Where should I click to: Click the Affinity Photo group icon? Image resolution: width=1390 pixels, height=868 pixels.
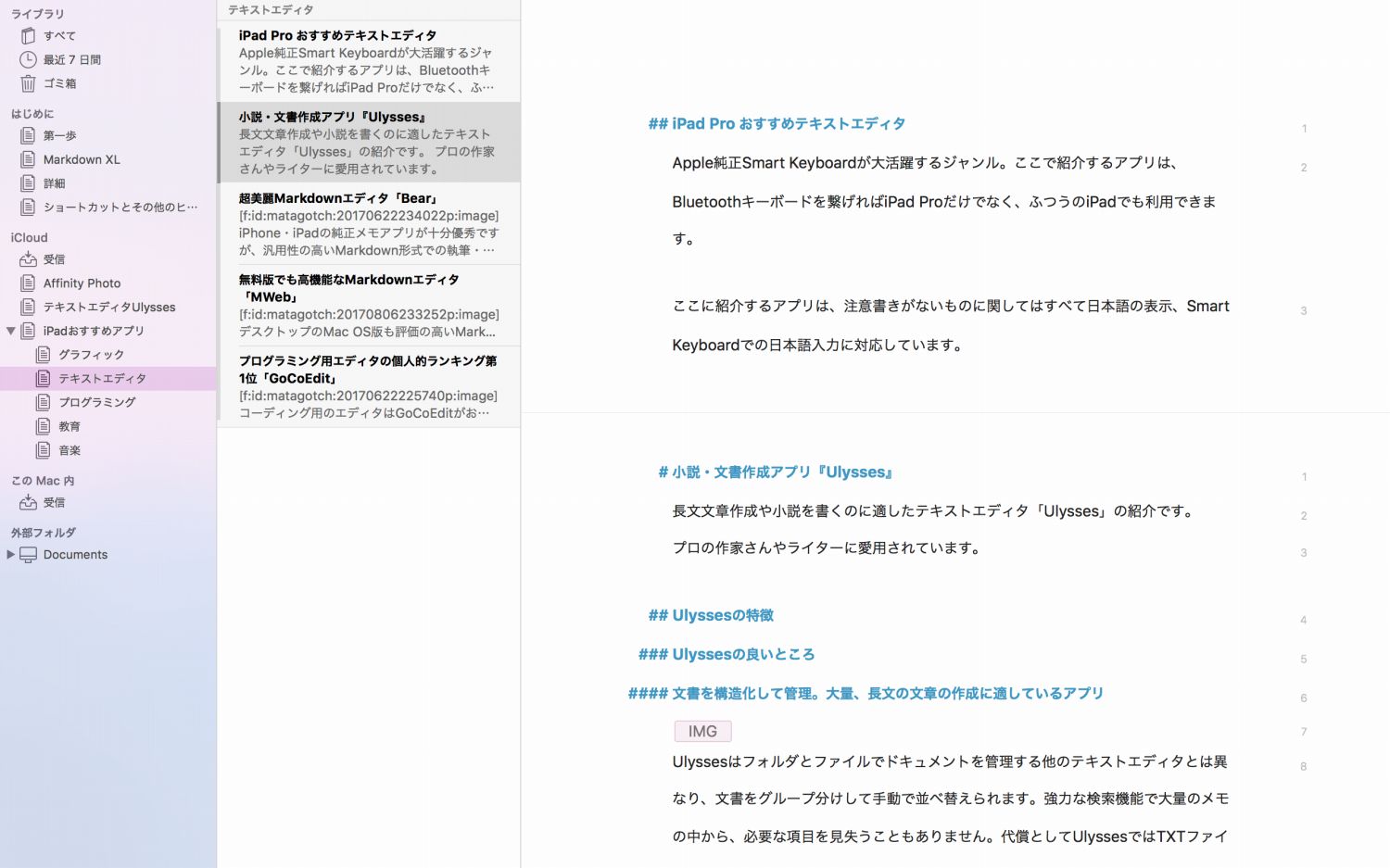(28, 283)
